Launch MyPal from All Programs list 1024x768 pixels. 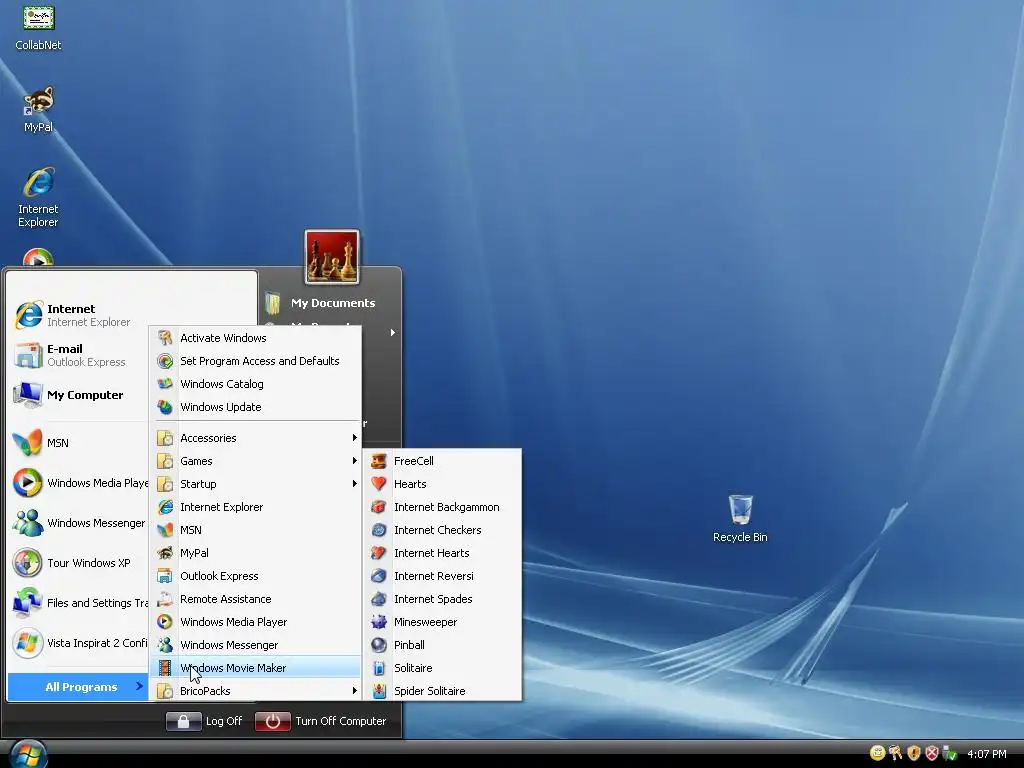pos(256,553)
